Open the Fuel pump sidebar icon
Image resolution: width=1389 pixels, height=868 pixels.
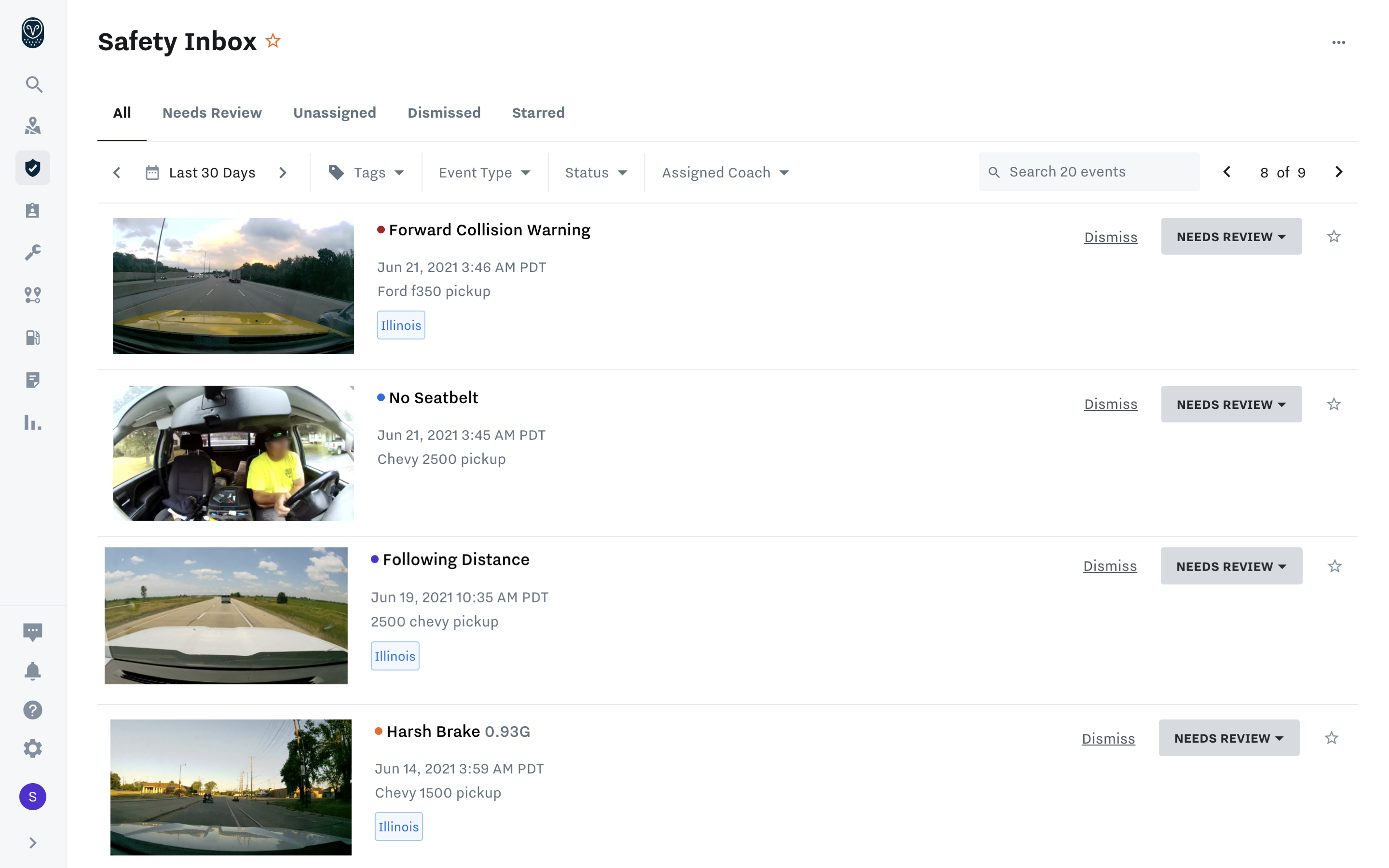point(33,337)
